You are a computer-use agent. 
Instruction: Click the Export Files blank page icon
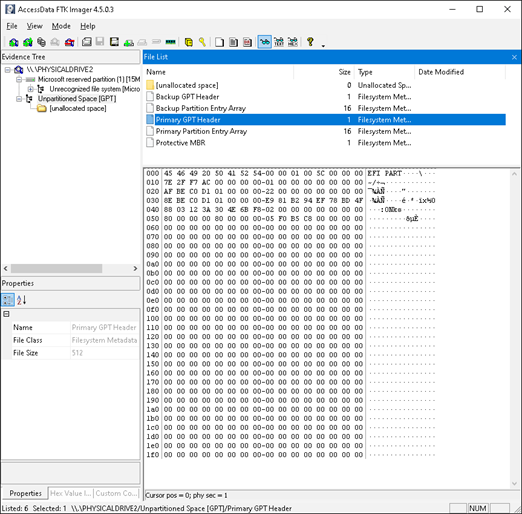tap(219, 42)
